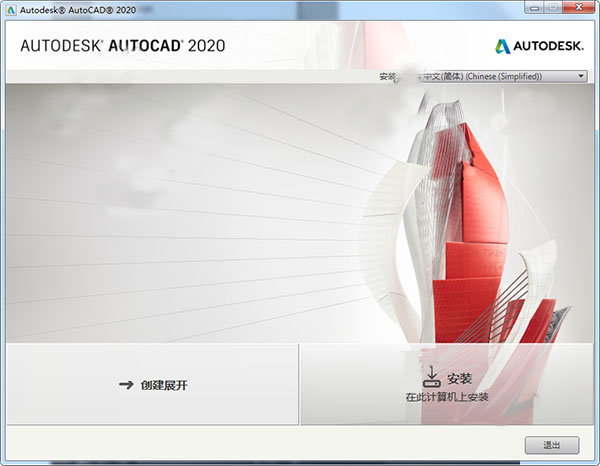Click the AUTODESK AUTOCAD 2020 header title
Screen dimensions: 600x466
point(123,46)
